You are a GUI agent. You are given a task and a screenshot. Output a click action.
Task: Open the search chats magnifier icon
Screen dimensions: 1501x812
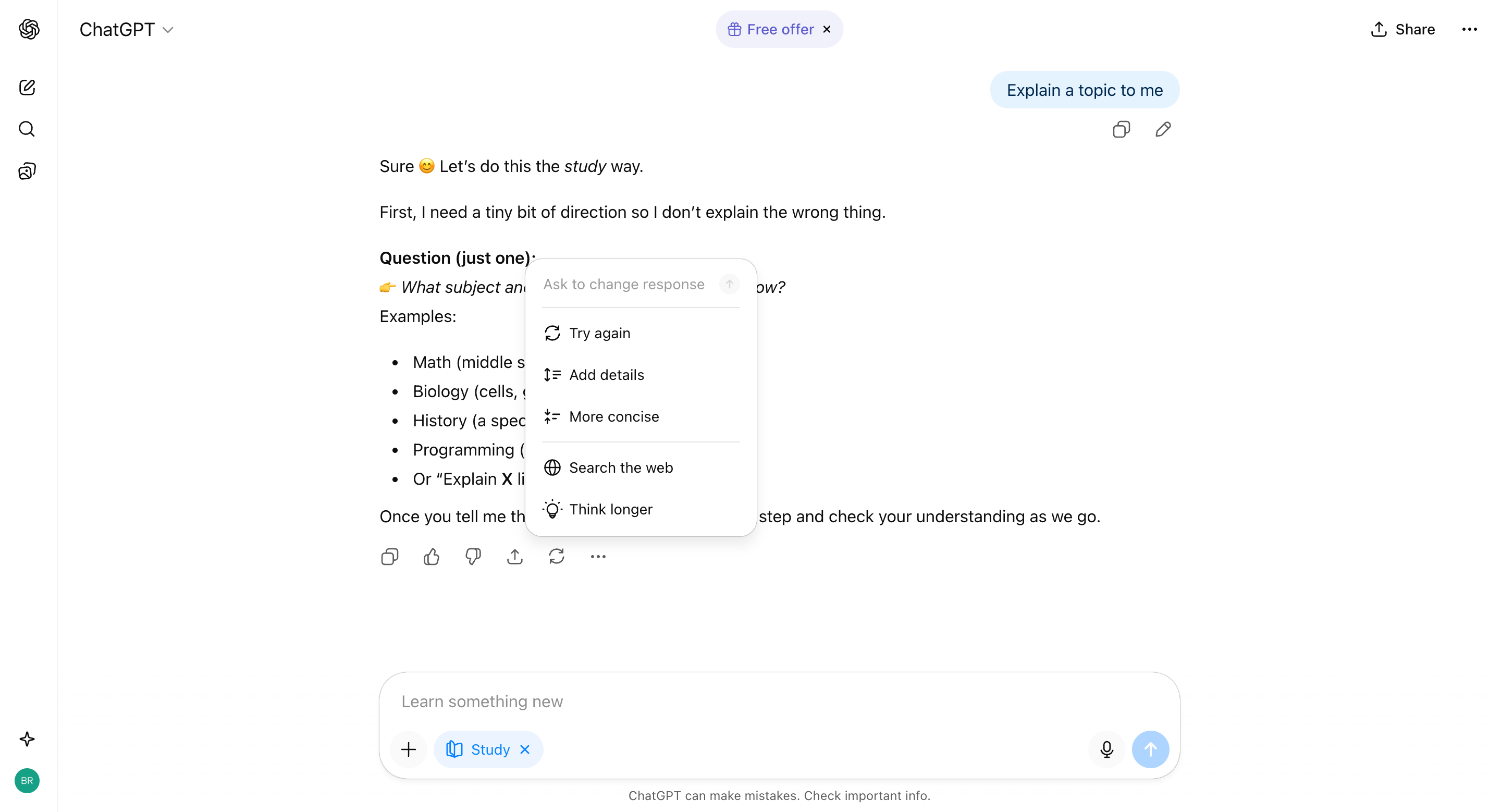pyautogui.click(x=28, y=129)
